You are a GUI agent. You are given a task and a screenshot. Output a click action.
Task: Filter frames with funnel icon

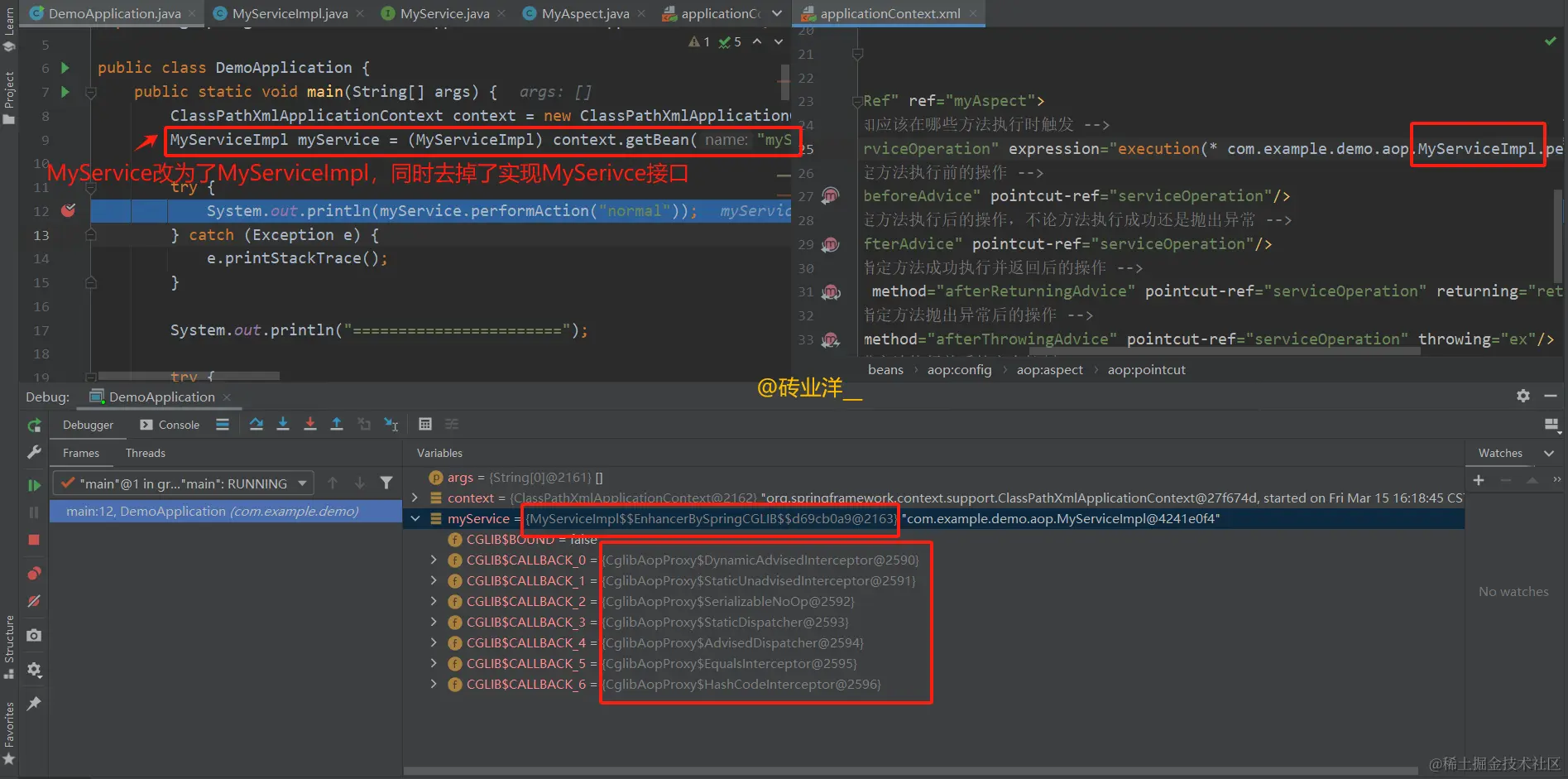pyautogui.click(x=386, y=483)
